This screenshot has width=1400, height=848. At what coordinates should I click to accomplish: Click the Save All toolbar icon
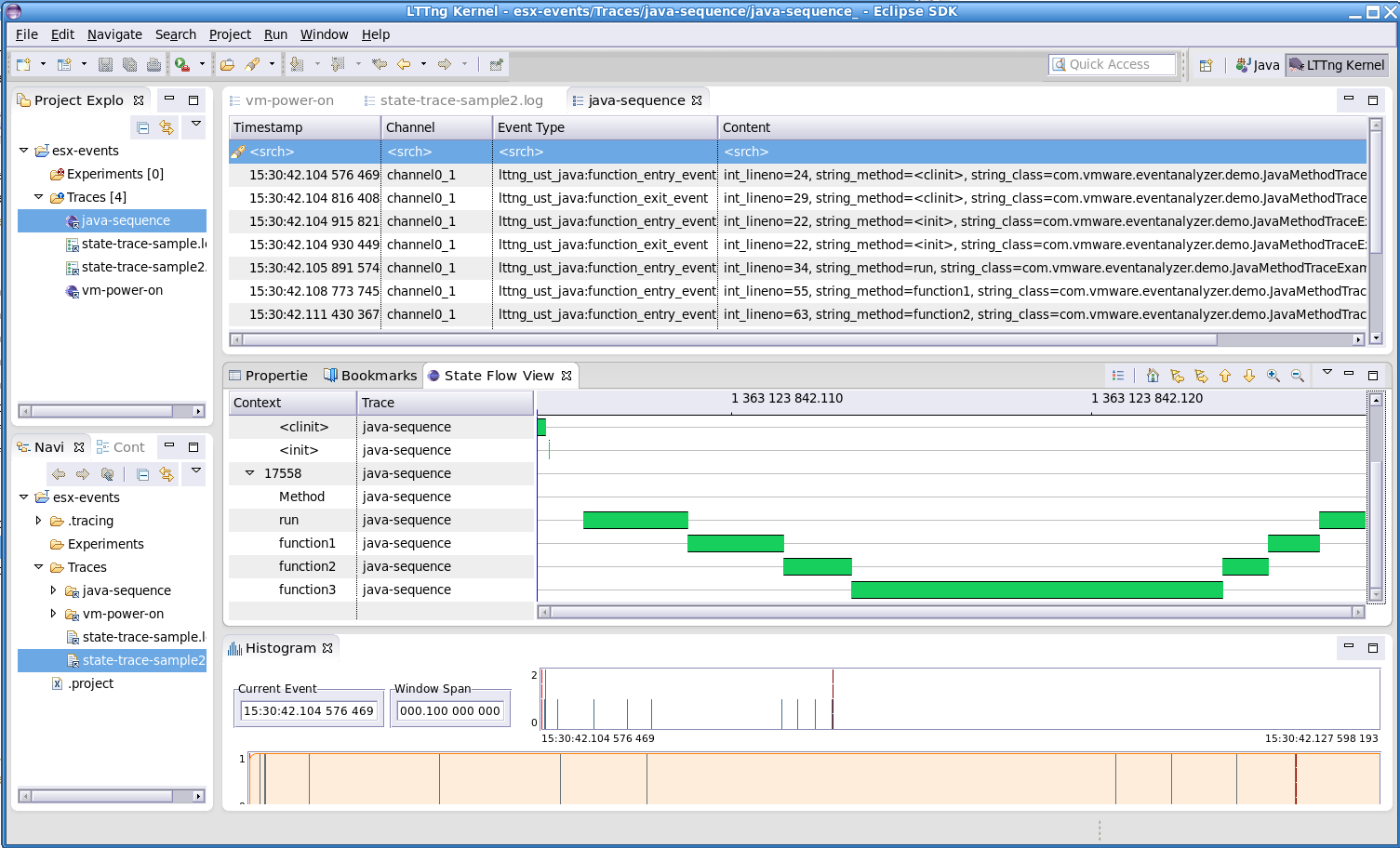[129, 64]
